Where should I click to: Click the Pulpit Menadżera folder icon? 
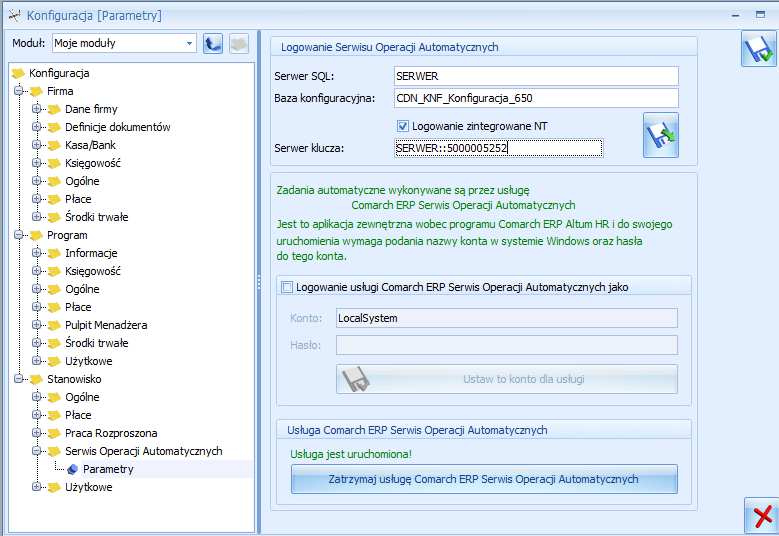pyautogui.click(x=54, y=325)
